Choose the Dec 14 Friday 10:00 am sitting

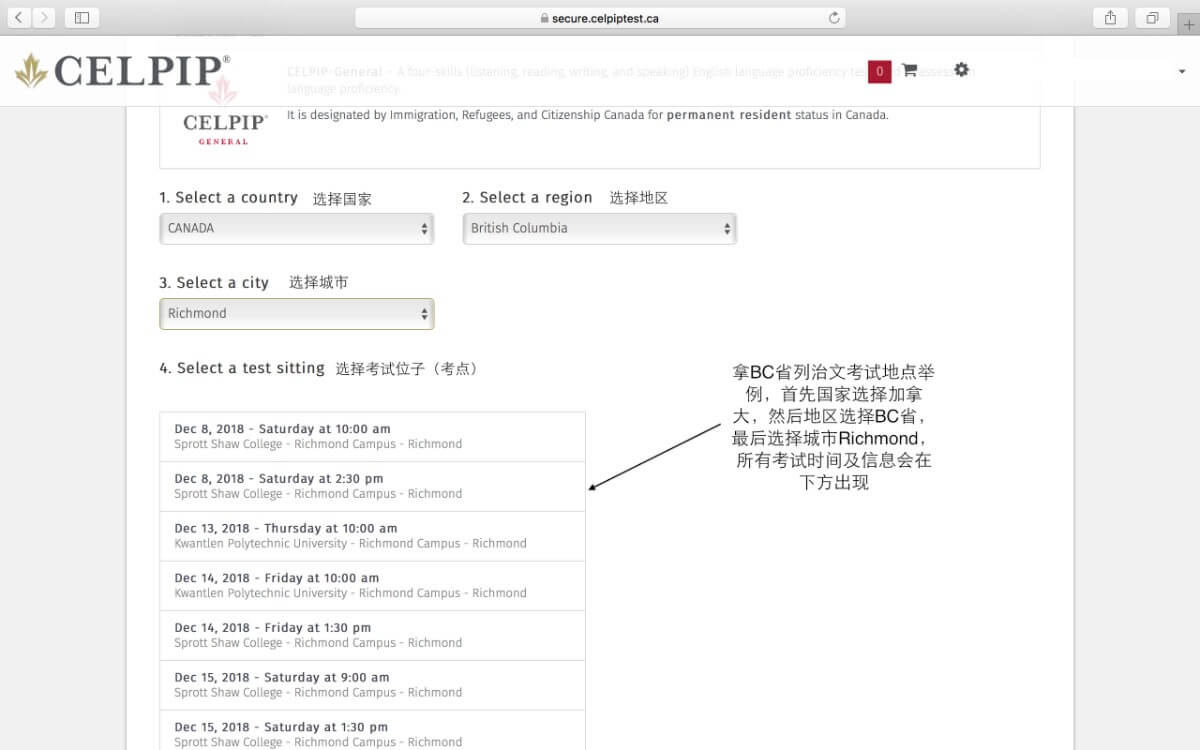click(x=372, y=586)
